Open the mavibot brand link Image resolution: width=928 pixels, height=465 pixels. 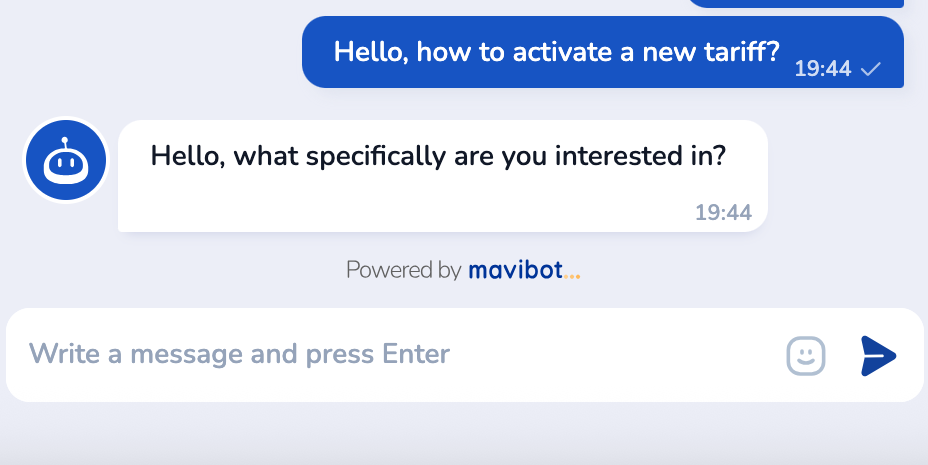[515, 270]
